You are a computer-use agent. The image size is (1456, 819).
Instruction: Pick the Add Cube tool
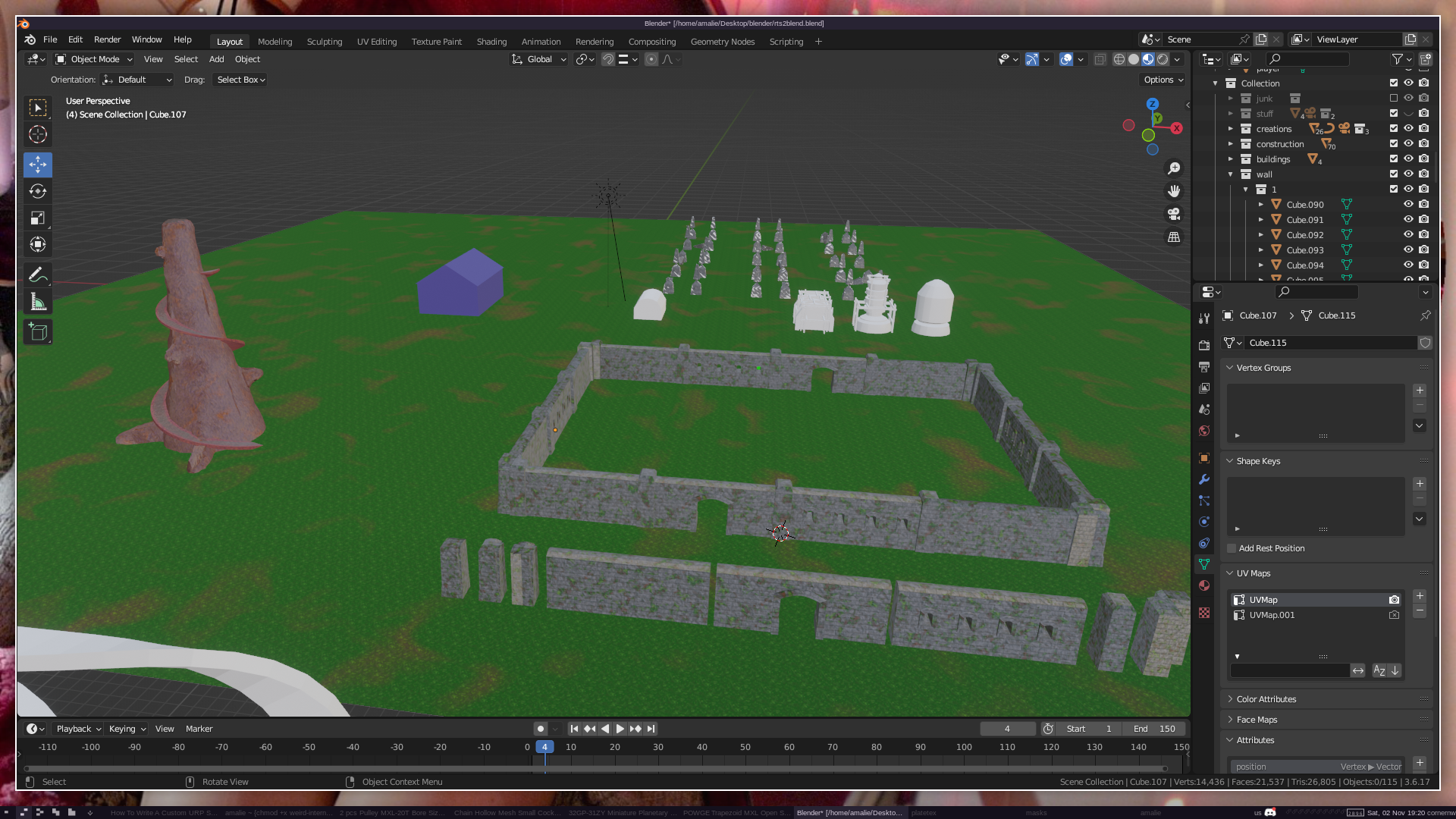[37, 331]
